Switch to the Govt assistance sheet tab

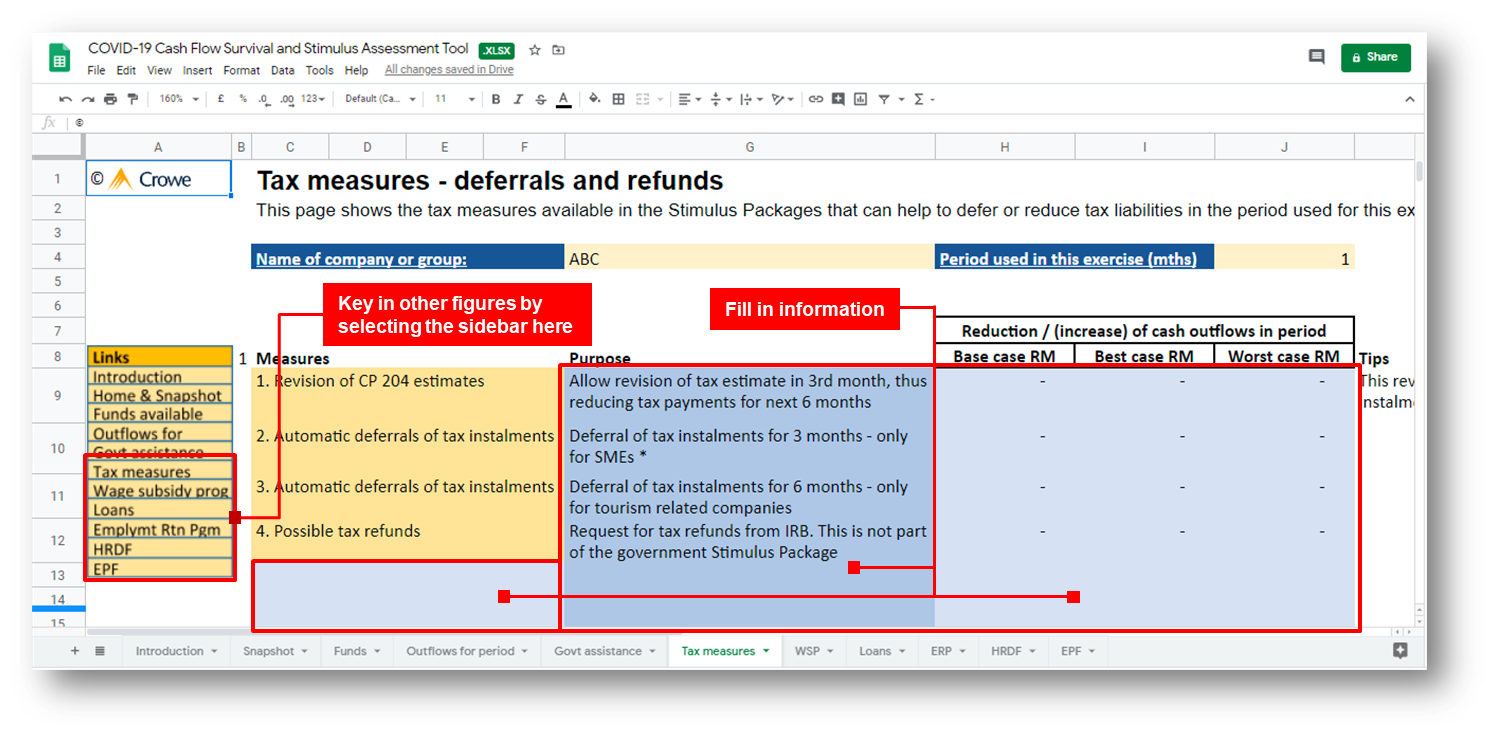598,651
